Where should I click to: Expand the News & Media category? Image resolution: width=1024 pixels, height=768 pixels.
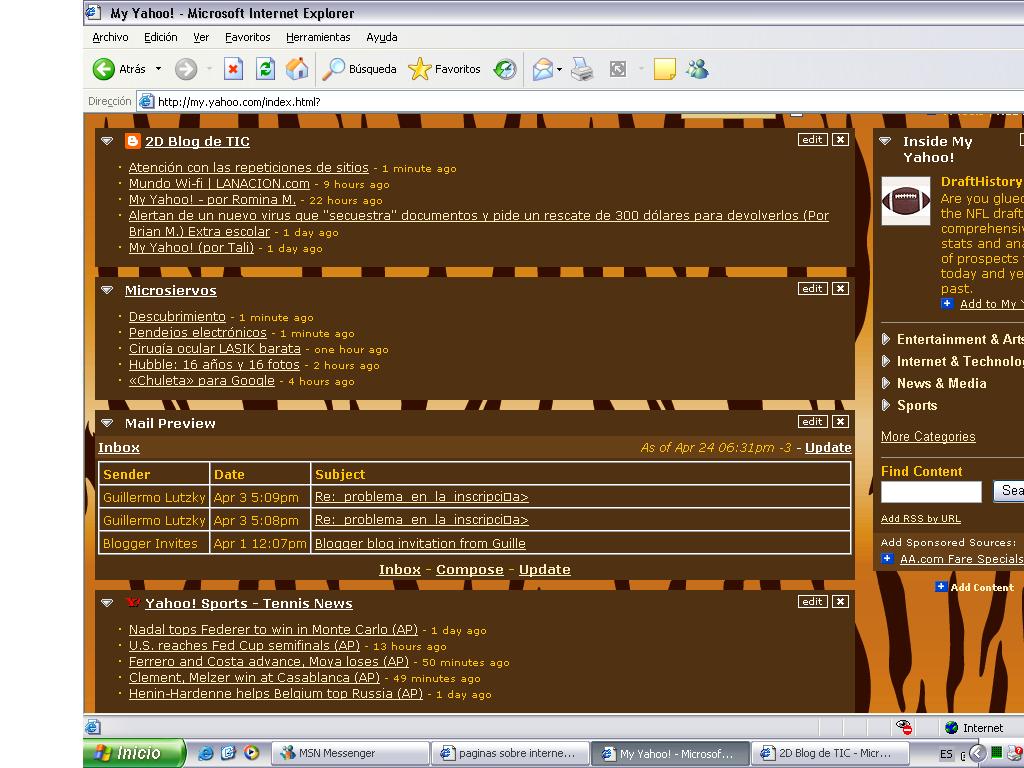click(886, 383)
